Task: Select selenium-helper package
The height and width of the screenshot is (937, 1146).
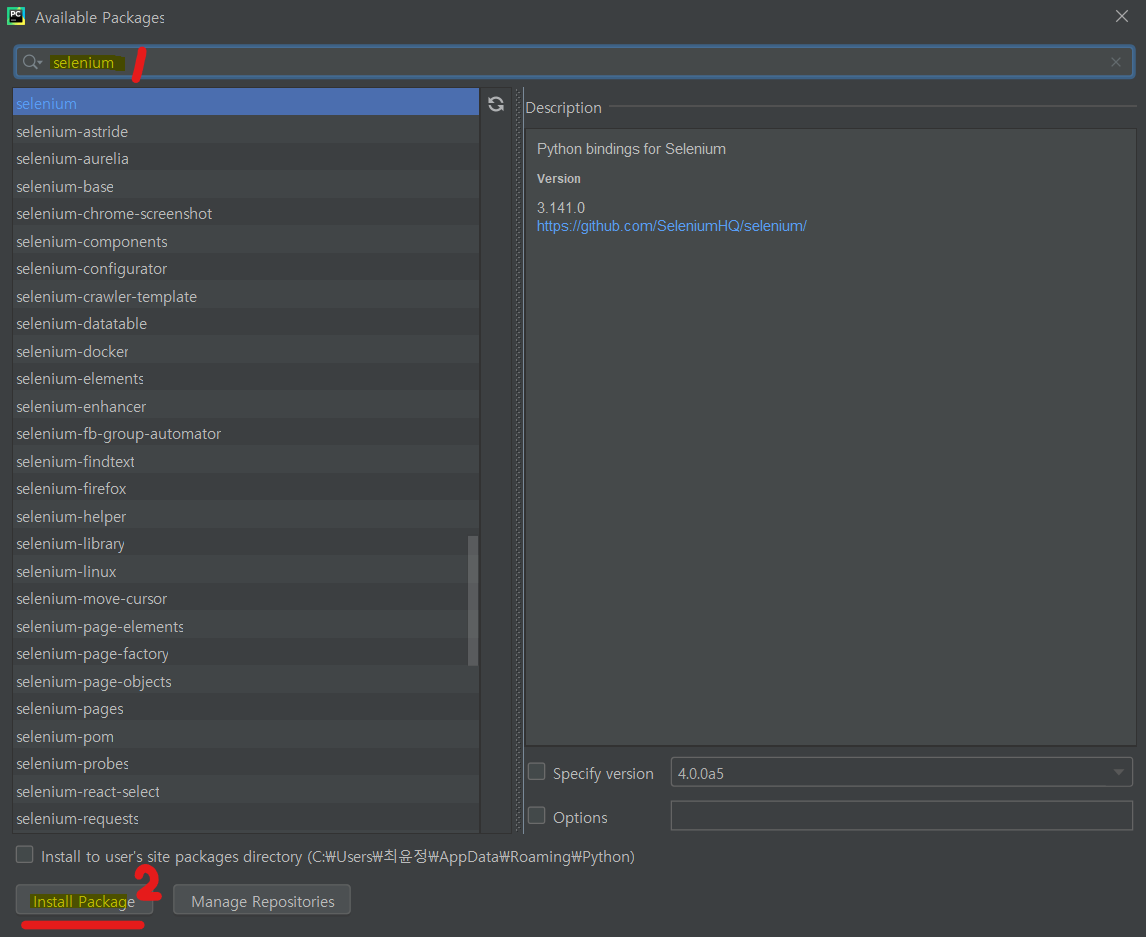Action: coord(246,517)
